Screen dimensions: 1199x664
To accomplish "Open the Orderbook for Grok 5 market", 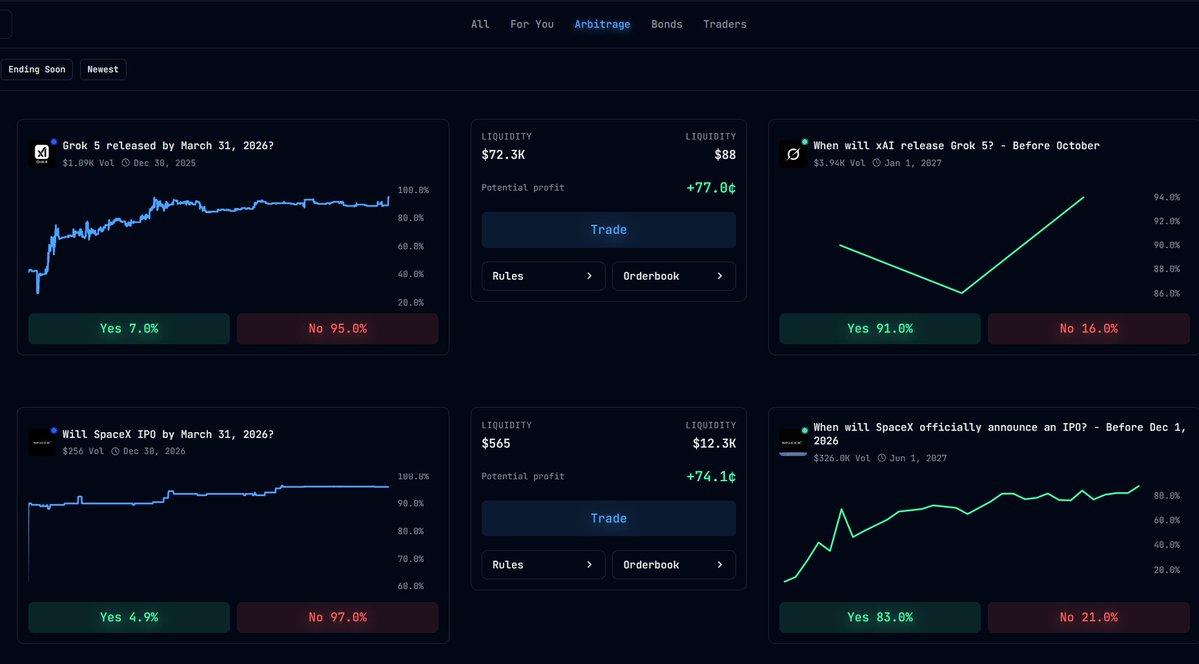I will click(x=673, y=275).
